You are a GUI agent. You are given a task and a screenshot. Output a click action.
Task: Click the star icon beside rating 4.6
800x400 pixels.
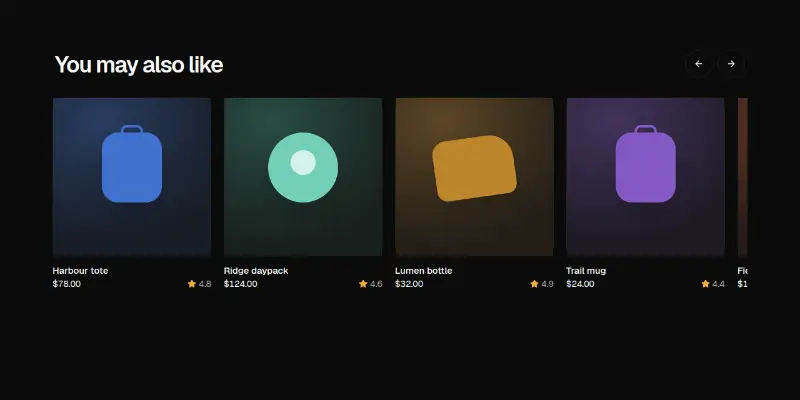click(363, 284)
